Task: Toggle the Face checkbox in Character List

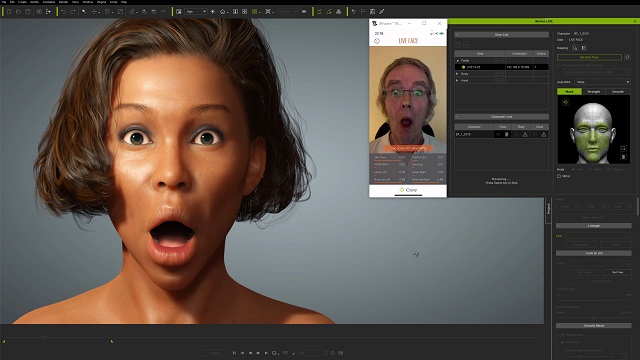Action: click(498, 134)
